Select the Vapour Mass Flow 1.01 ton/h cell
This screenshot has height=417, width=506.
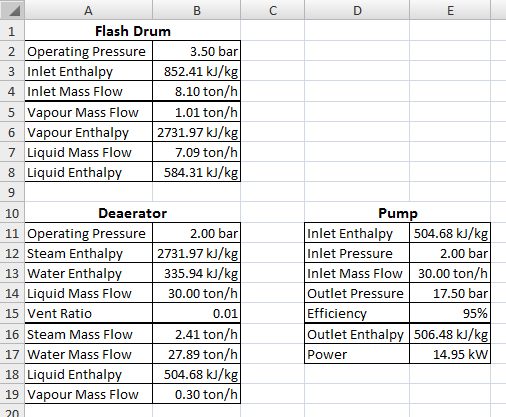[x=197, y=112]
